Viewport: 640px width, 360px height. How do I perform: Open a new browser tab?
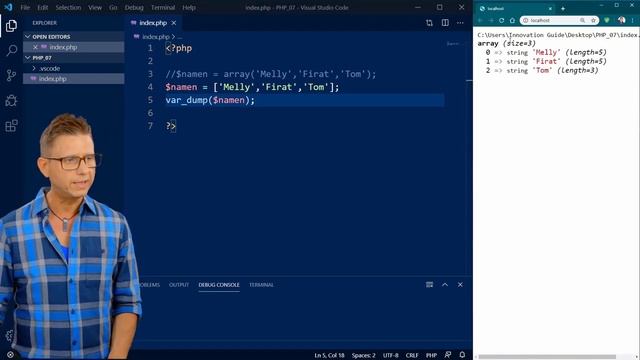[563, 9]
